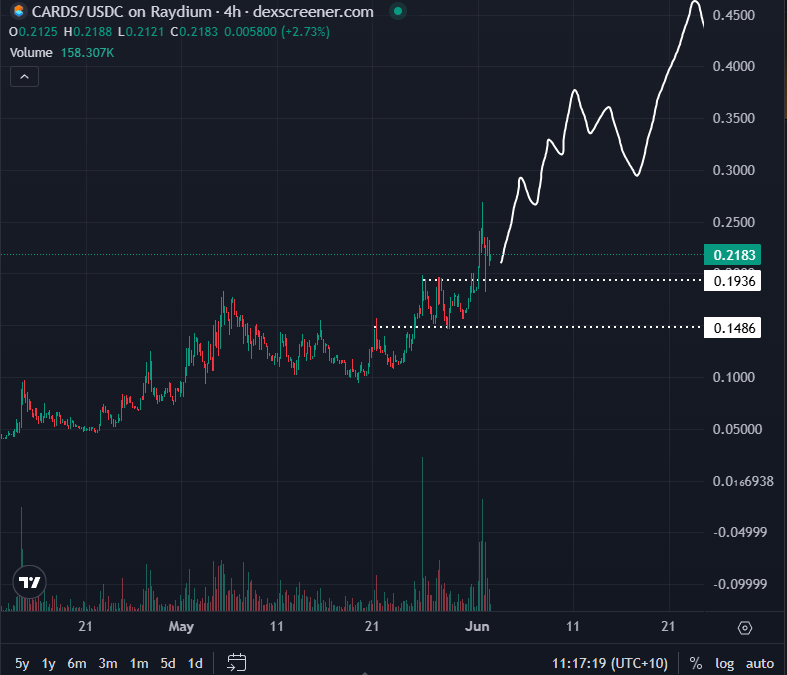Click the high value H0.2188
The width and height of the screenshot is (787, 675).
88,32
